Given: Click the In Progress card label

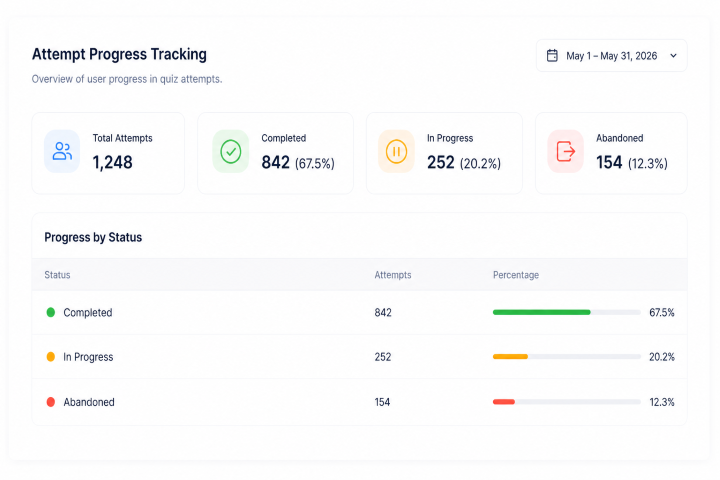Looking at the screenshot, I should [450, 138].
